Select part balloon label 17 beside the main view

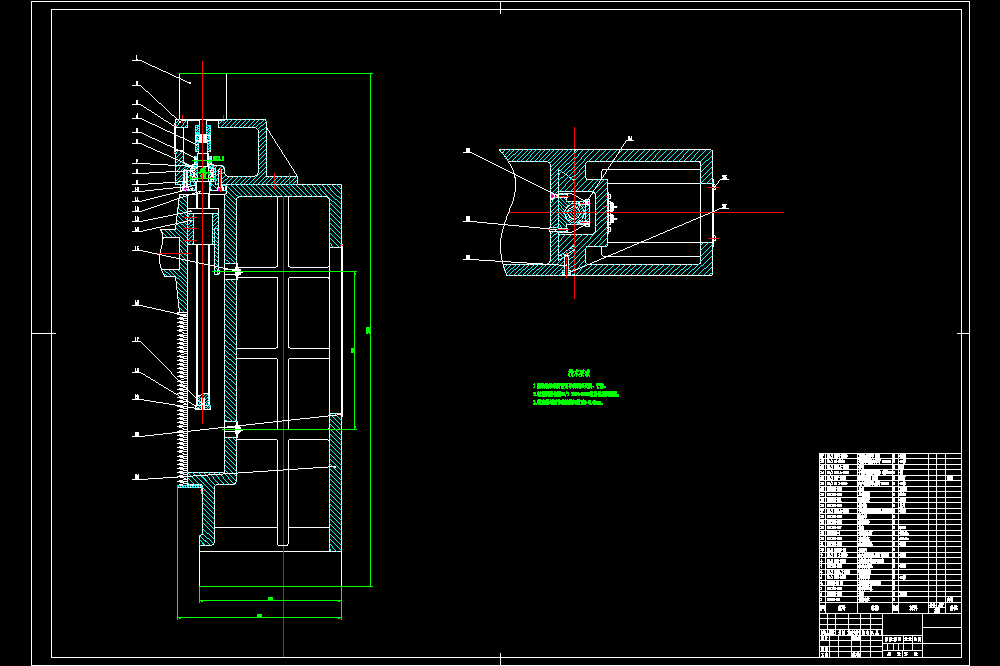(x=136, y=340)
